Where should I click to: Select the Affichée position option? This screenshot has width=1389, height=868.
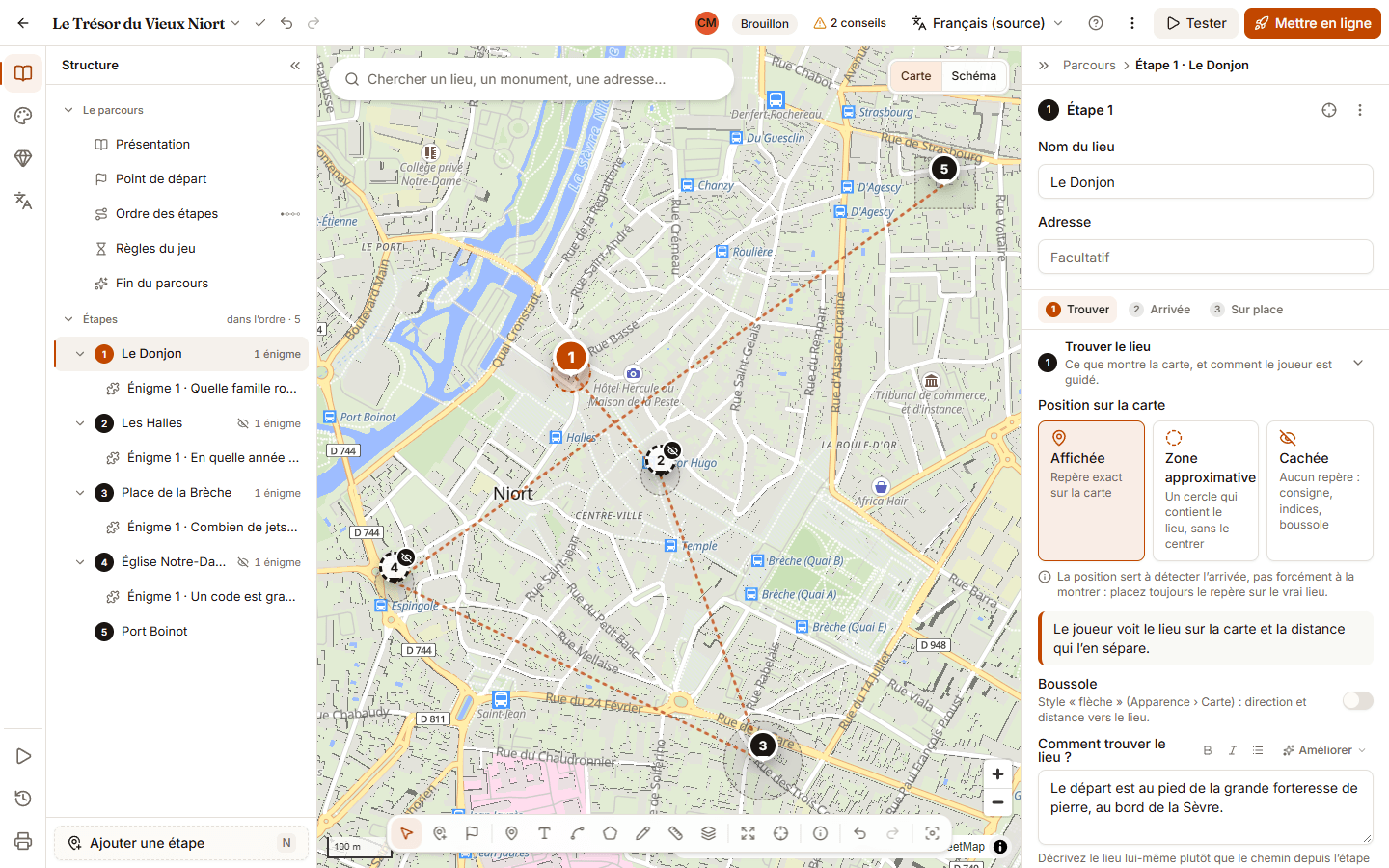click(x=1091, y=491)
